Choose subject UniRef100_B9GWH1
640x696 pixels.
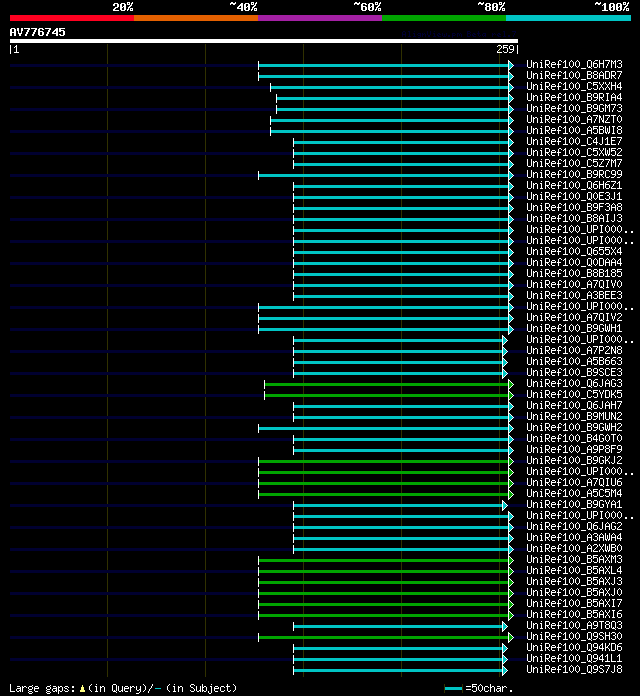(574, 328)
